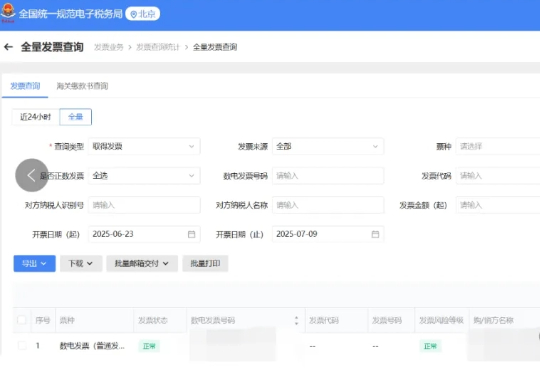This screenshot has height=372, width=540.
Task: Toggle the checkbox for row 1
Action: click(x=22, y=345)
